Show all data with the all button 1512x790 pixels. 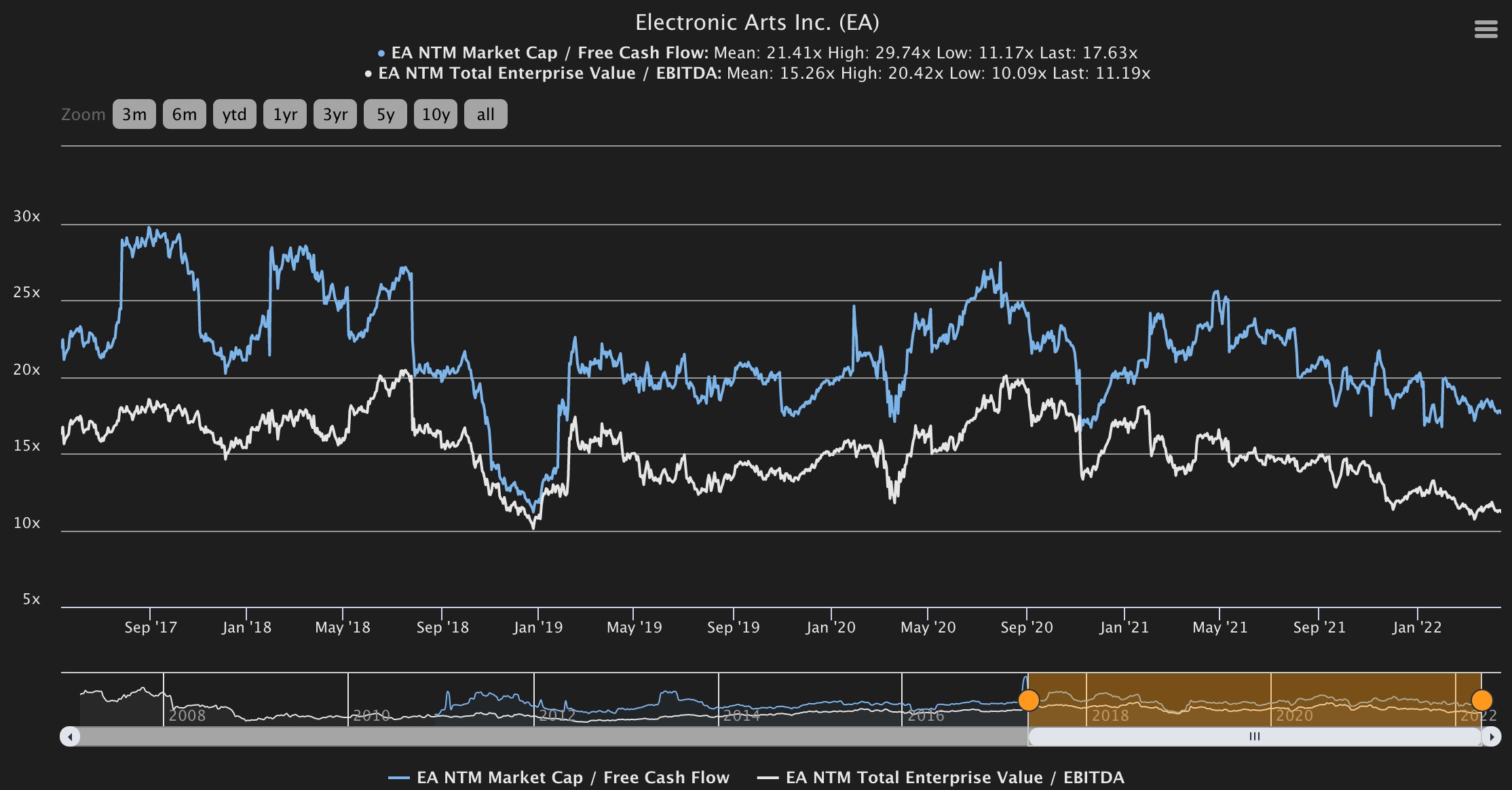[486, 114]
